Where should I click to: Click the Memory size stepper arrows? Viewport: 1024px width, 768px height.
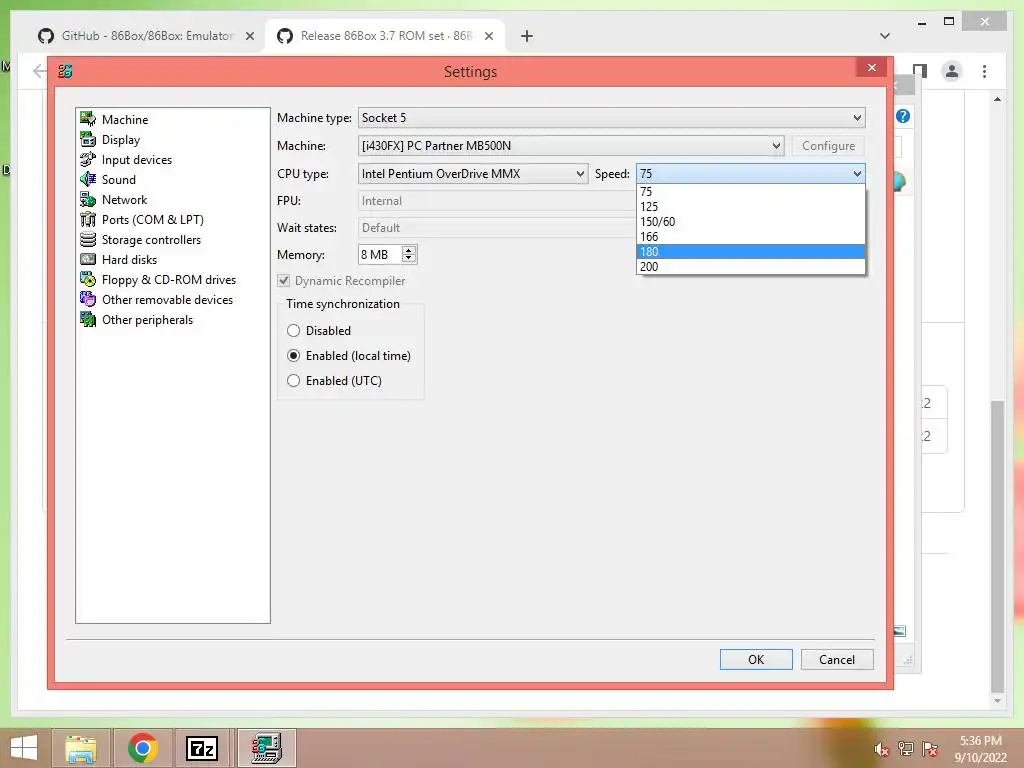409,254
